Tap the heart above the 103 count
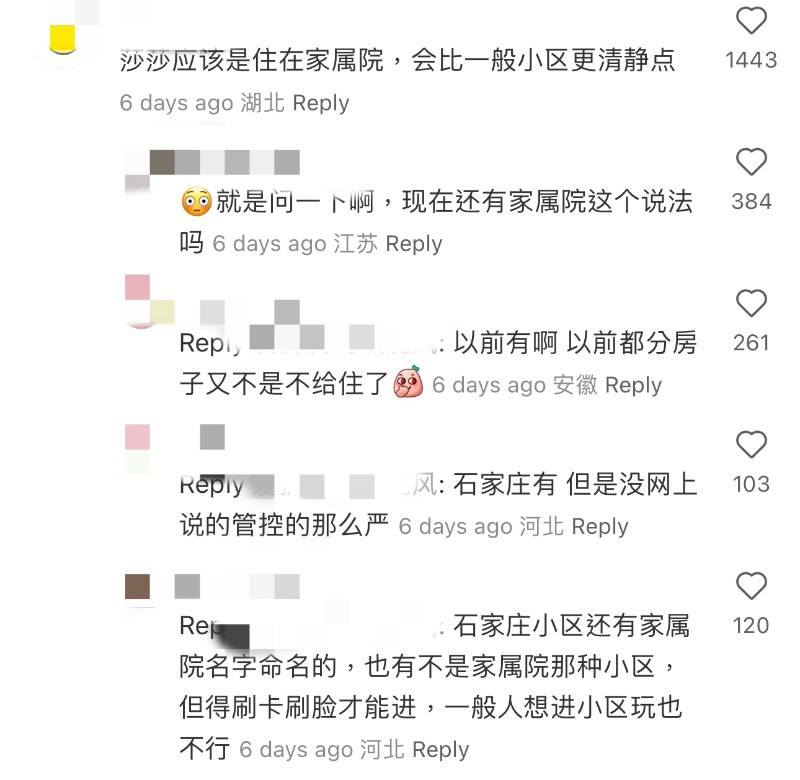Viewport: 800px width, 780px height. (x=751, y=444)
